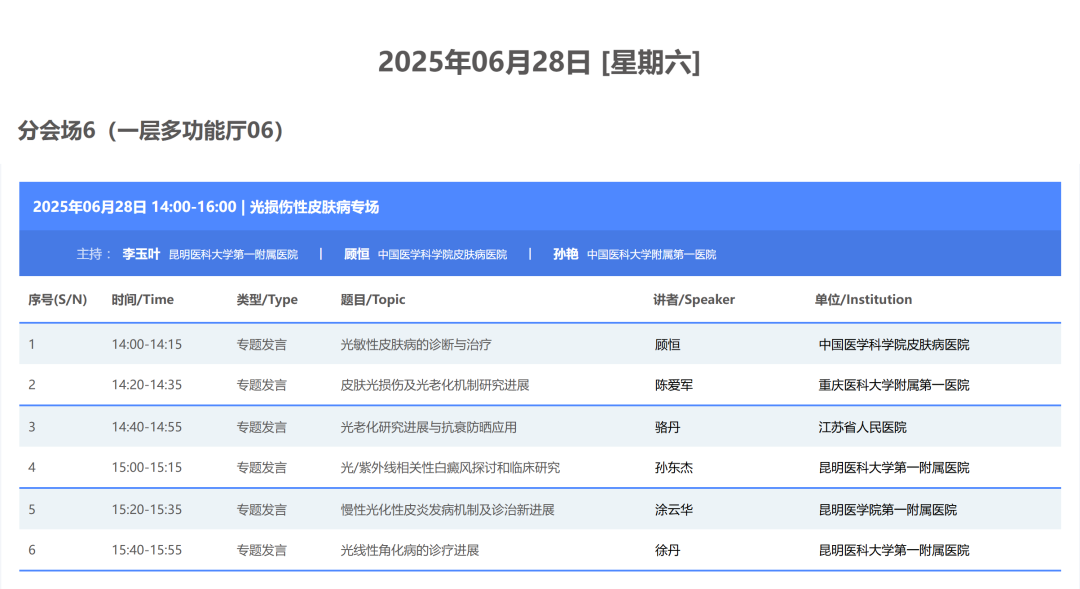The image size is (1080, 589).
Task: Click the 专题发言 type label in row 4
Action: (261, 467)
